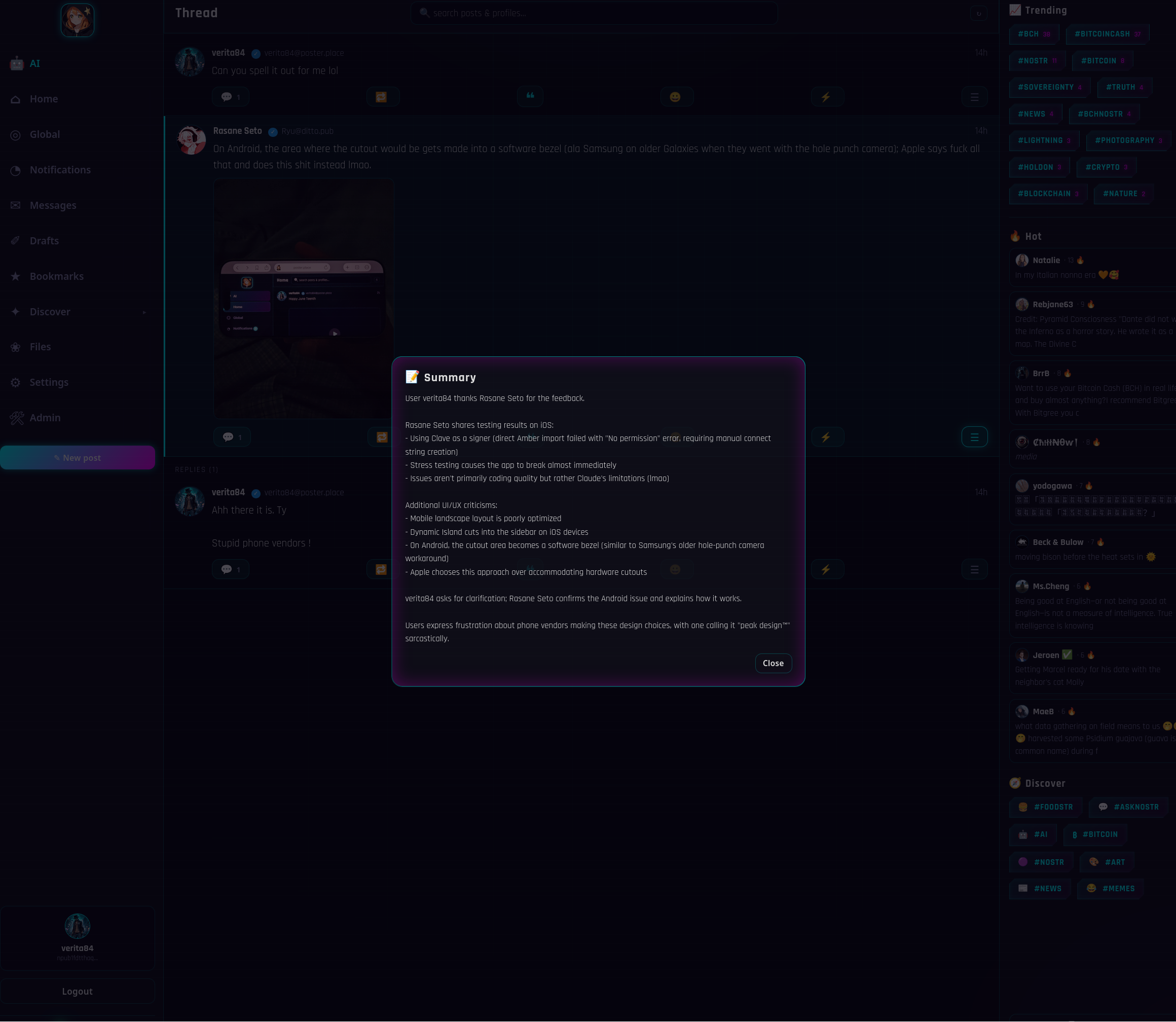Open Rebjane63's hot post
The image size is (1176, 1022).
(1093, 324)
